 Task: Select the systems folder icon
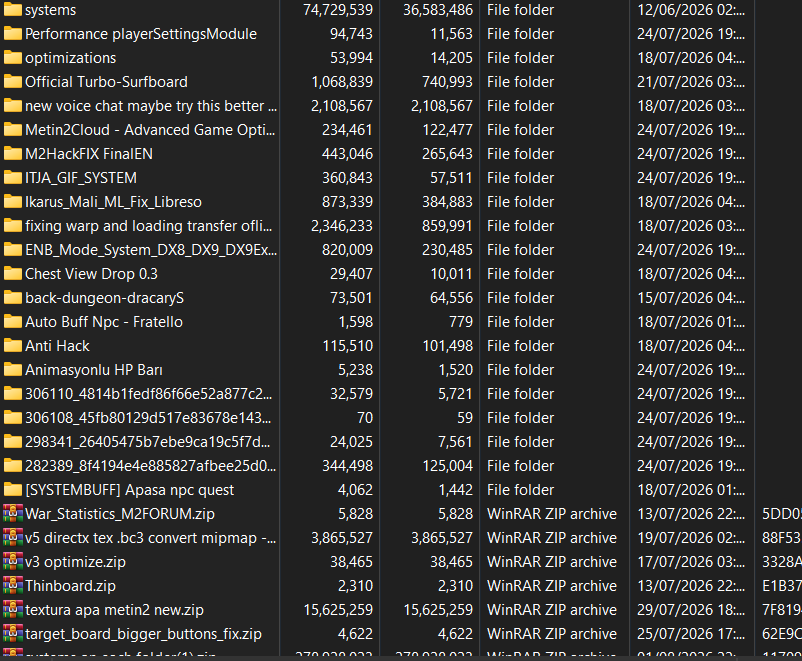click(12, 10)
